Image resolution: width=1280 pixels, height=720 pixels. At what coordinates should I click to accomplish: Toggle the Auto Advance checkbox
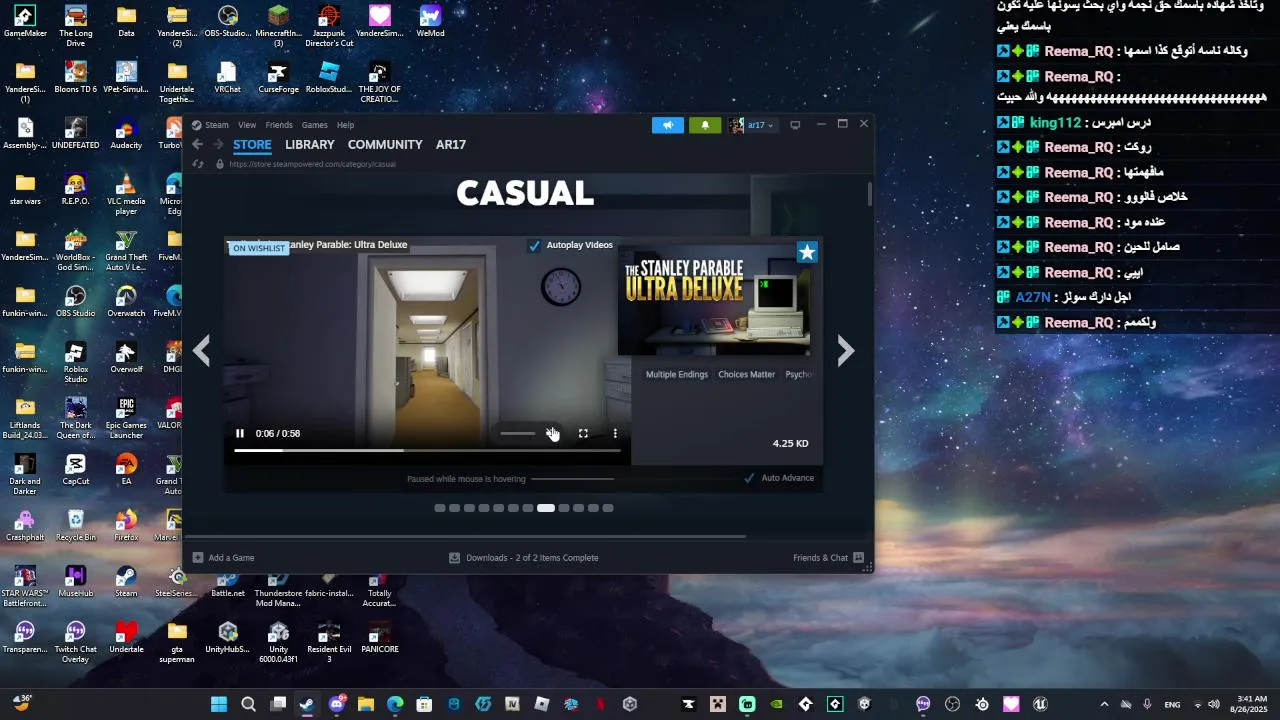[x=749, y=478]
